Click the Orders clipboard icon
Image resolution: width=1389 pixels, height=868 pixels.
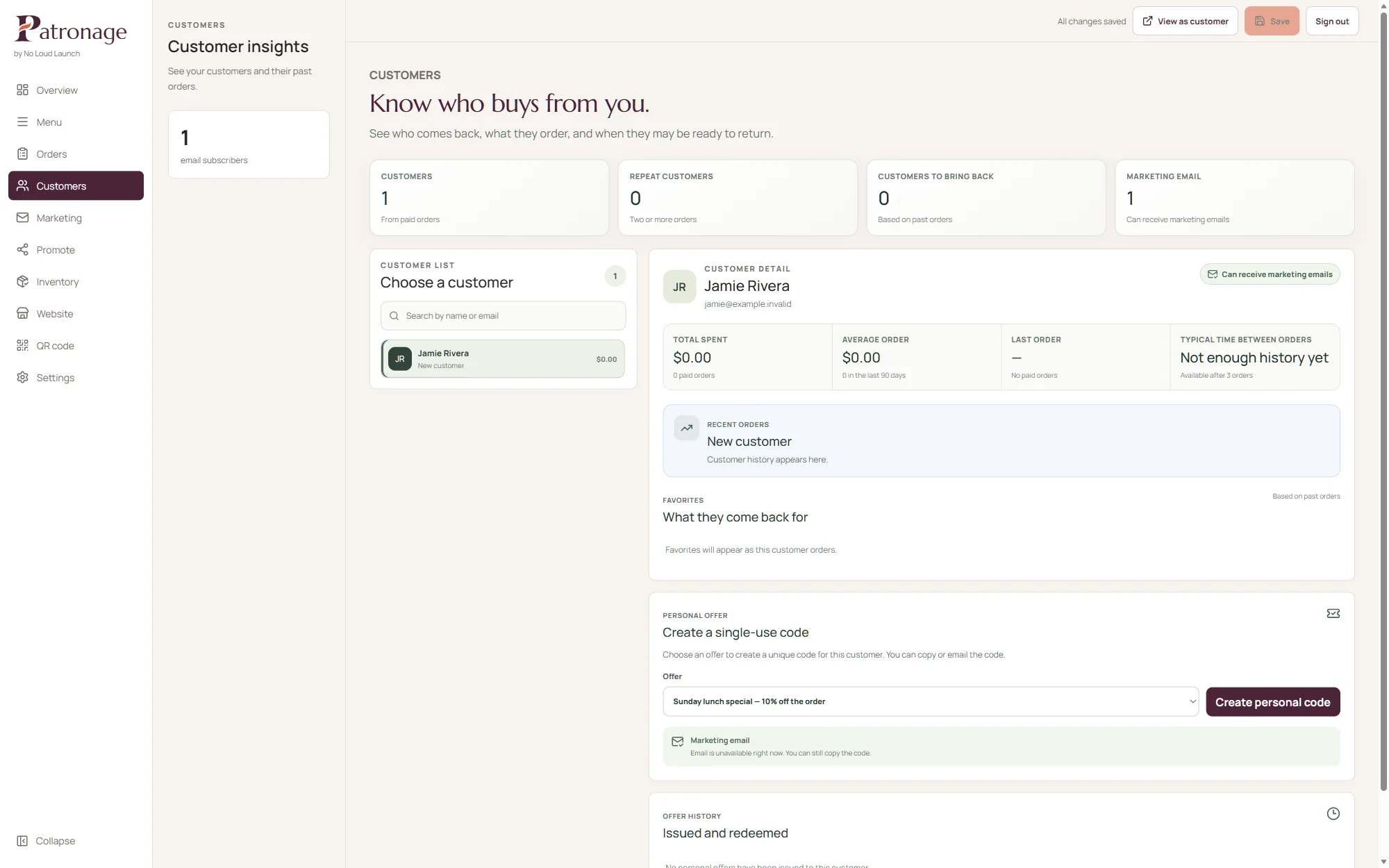point(22,153)
